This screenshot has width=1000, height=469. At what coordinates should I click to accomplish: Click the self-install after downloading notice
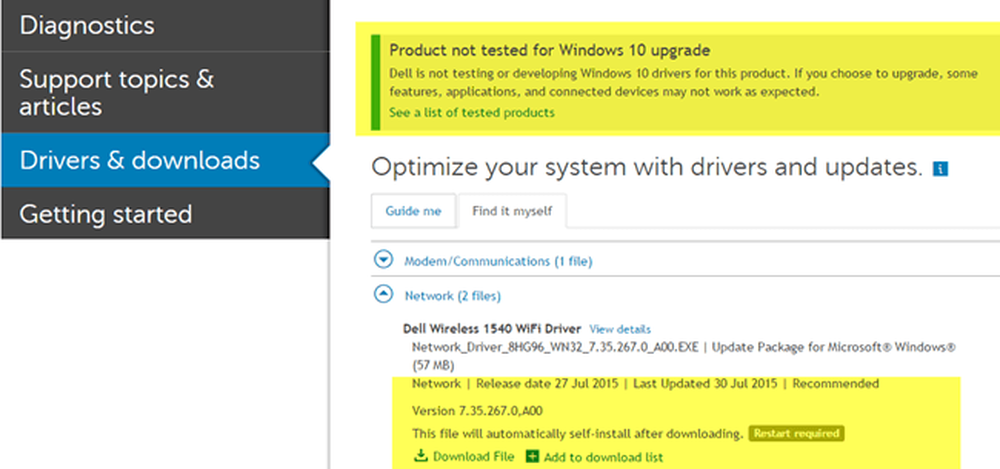[578, 435]
